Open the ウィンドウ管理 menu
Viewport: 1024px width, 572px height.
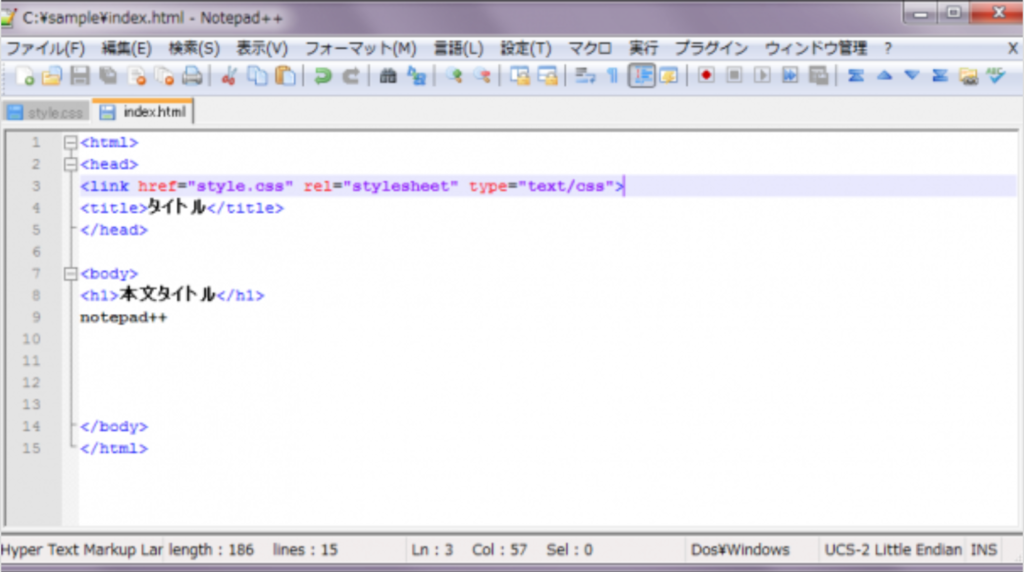tap(816, 48)
